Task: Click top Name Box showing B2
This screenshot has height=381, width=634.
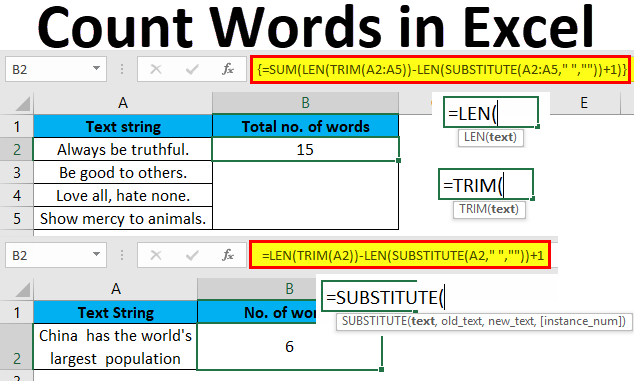Action: coord(56,69)
